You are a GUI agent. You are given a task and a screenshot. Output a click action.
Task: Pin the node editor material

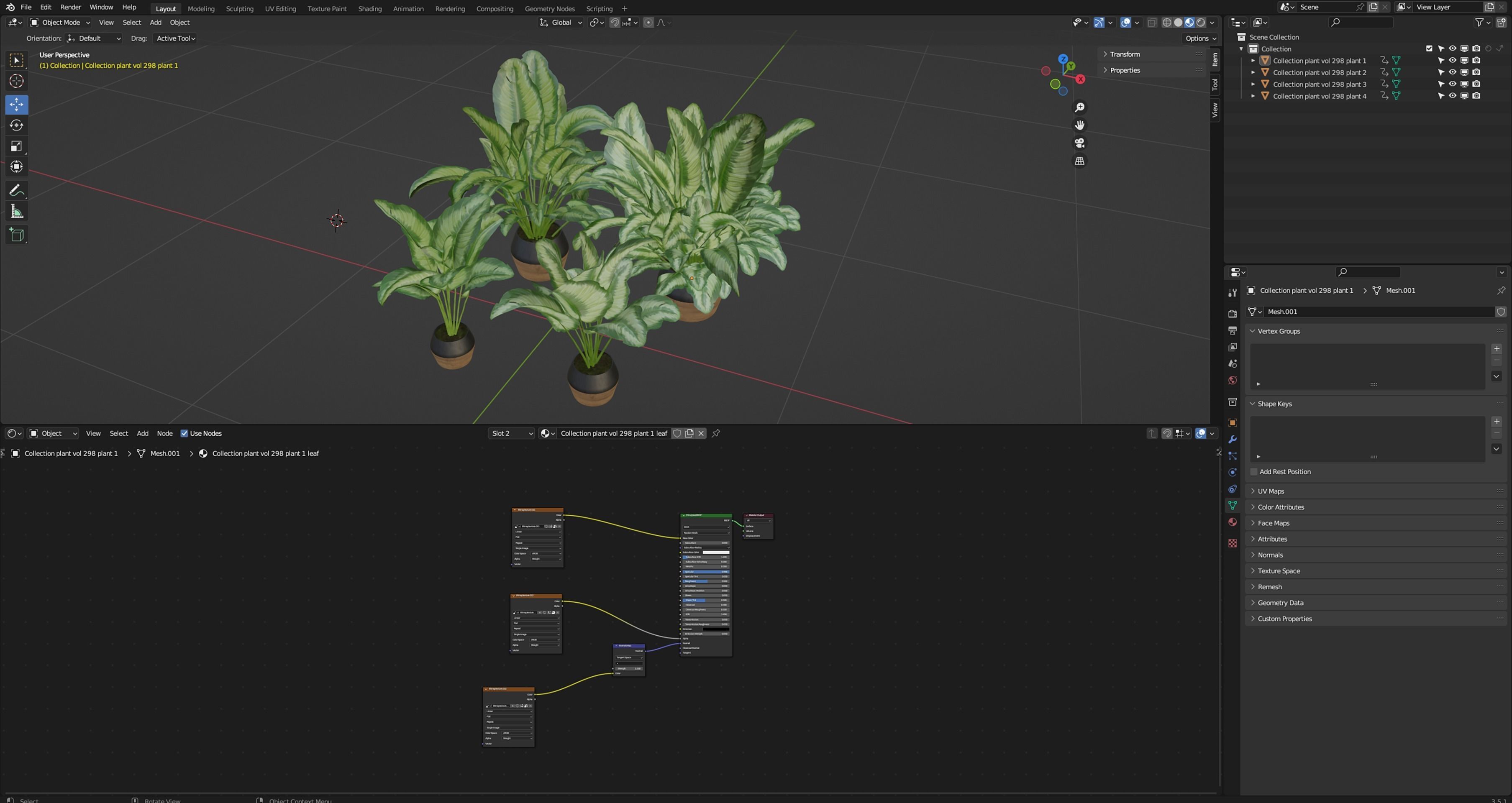pos(715,433)
